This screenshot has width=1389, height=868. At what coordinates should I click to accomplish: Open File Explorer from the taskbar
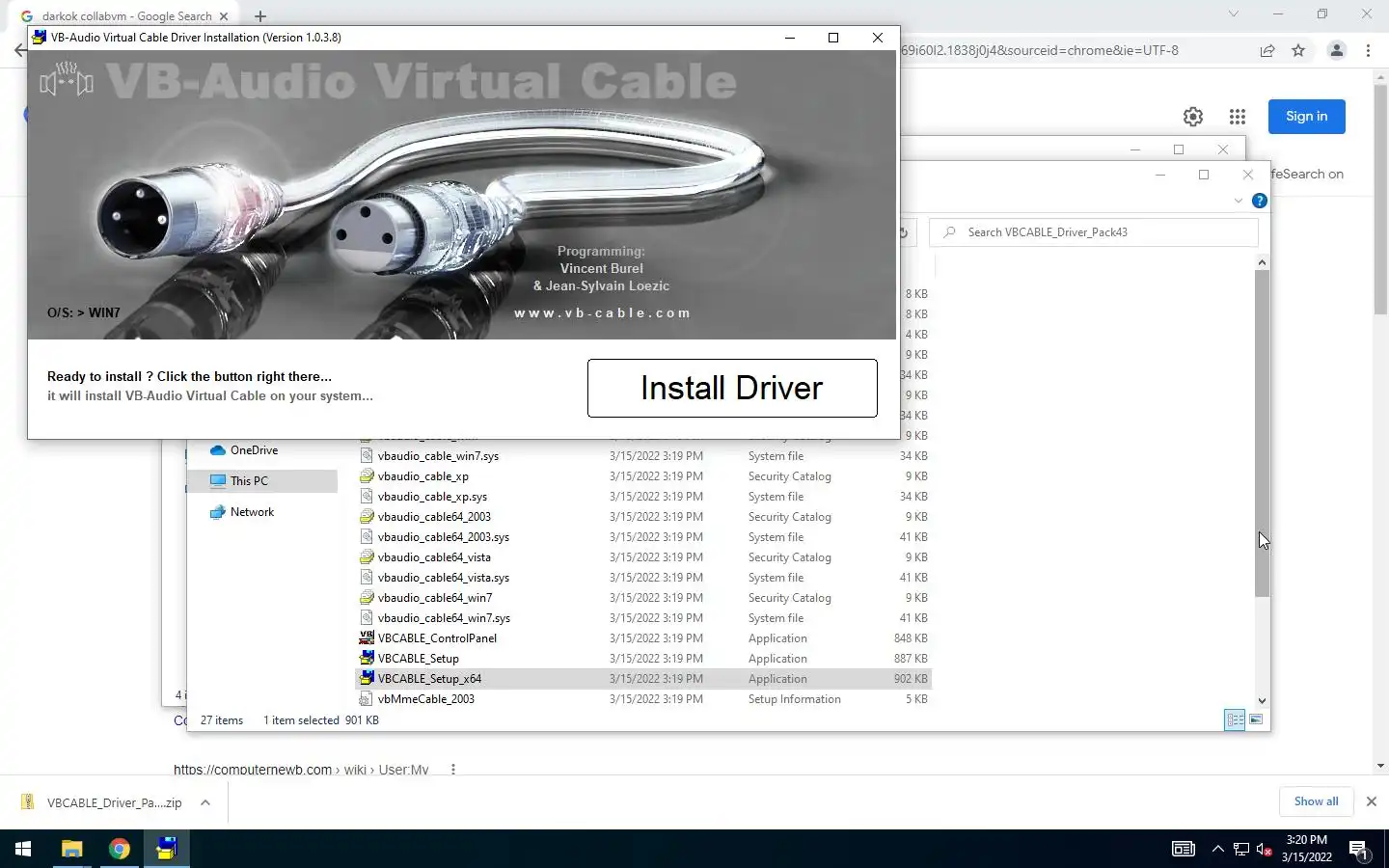[71, 849]
